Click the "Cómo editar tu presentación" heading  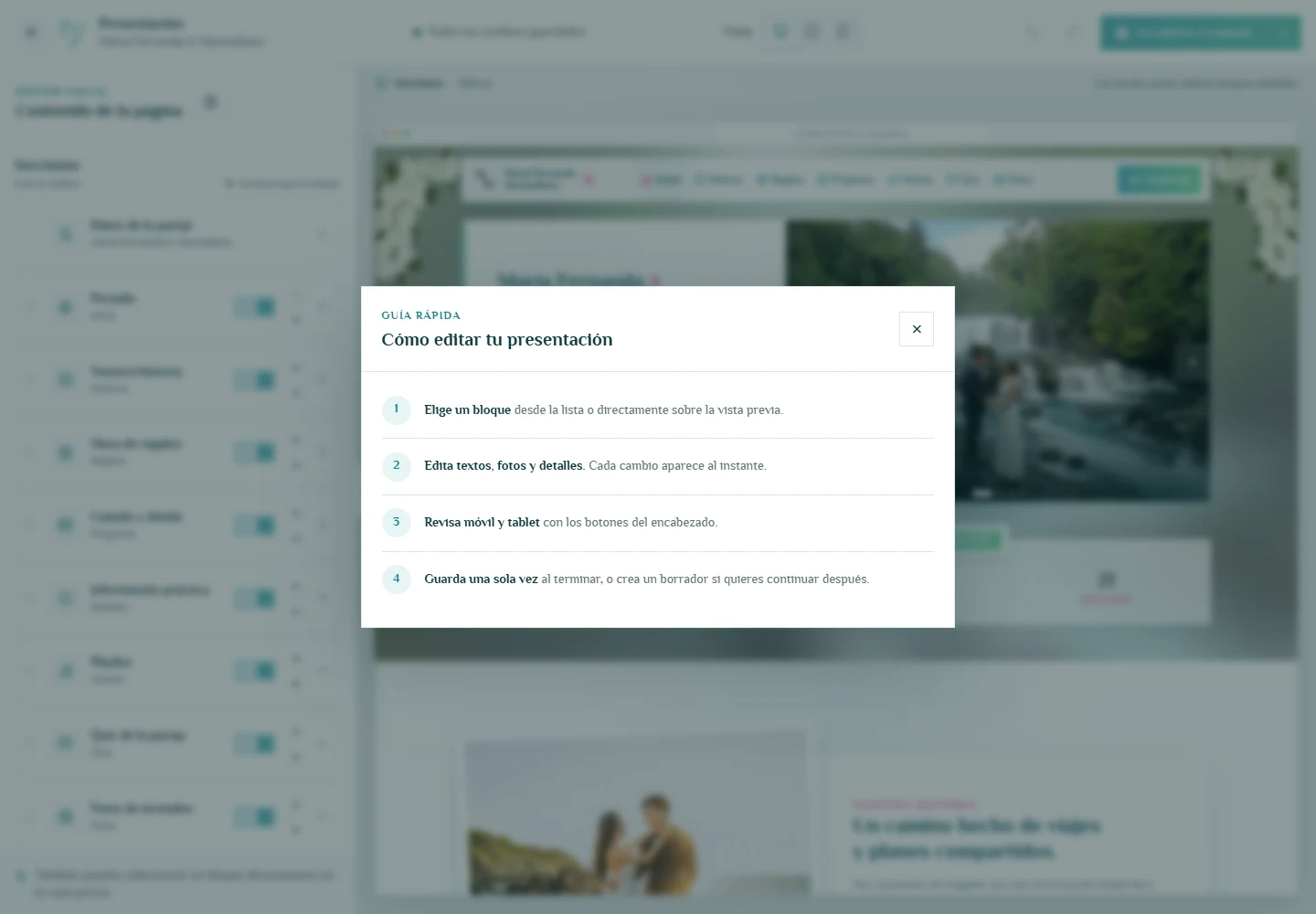pos(497,340)
